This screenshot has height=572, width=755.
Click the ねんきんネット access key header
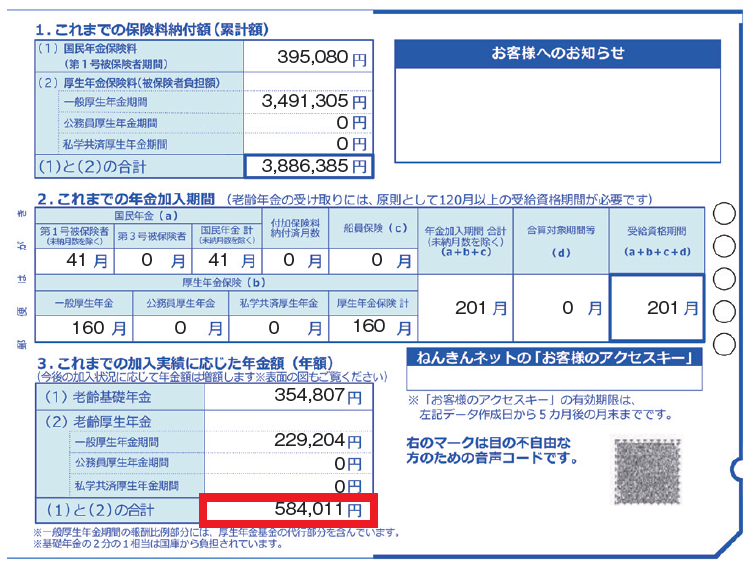pyautogui.click(x=554, y=358)
